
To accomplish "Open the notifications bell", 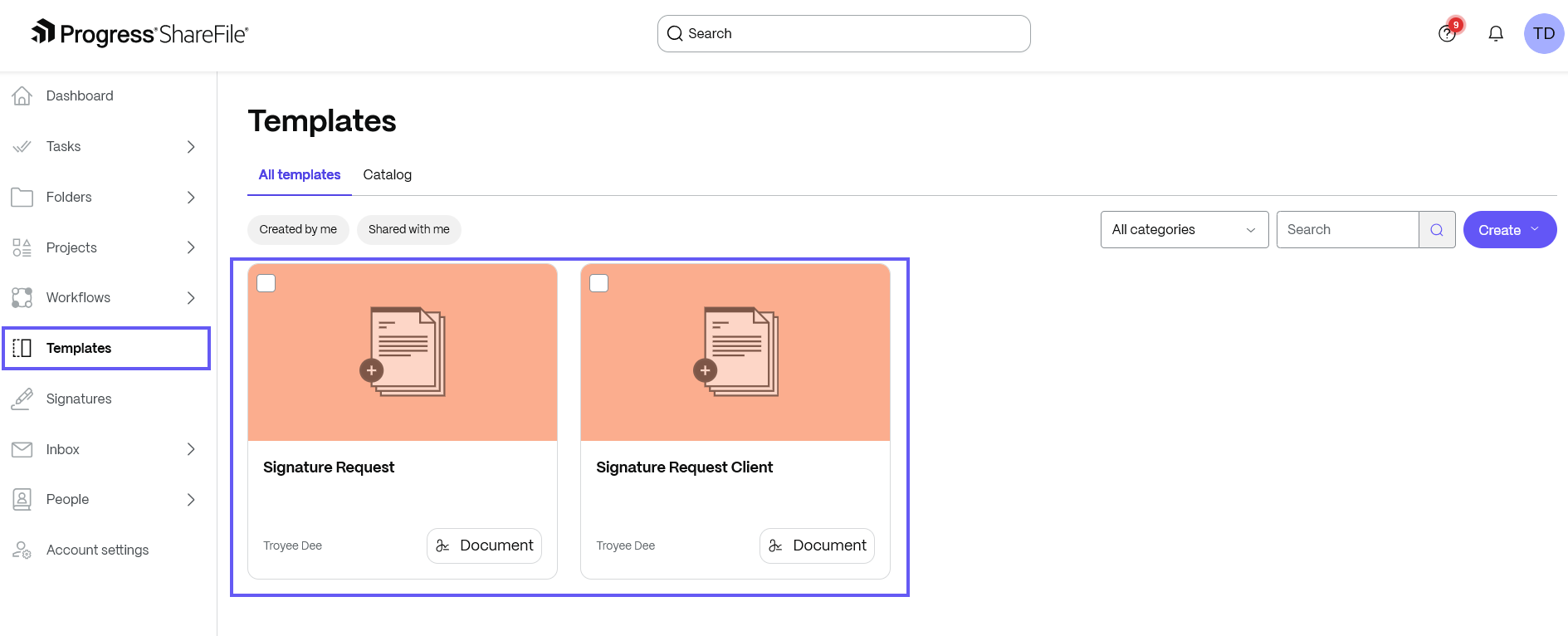I will (1496, 33).
